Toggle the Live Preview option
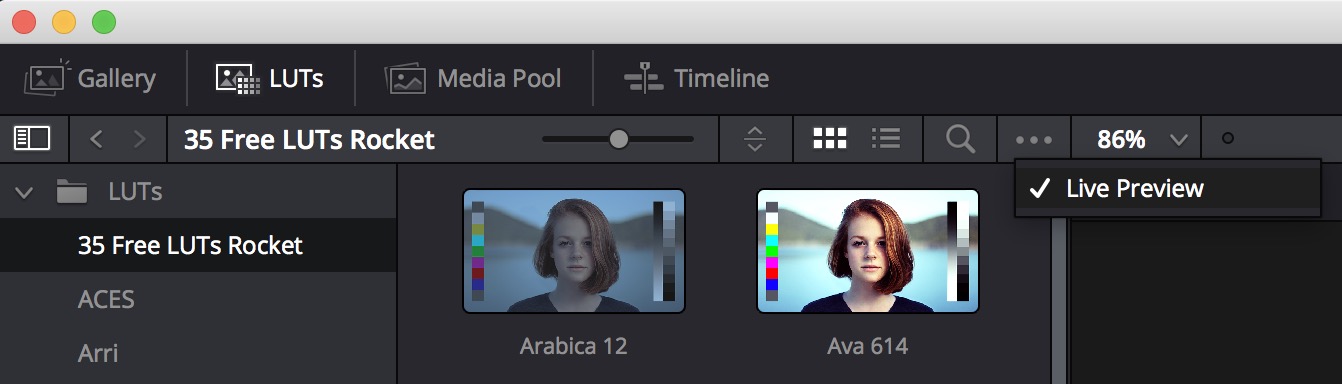Viewport: 1342px width, 384px height. tap(1167, 188)
